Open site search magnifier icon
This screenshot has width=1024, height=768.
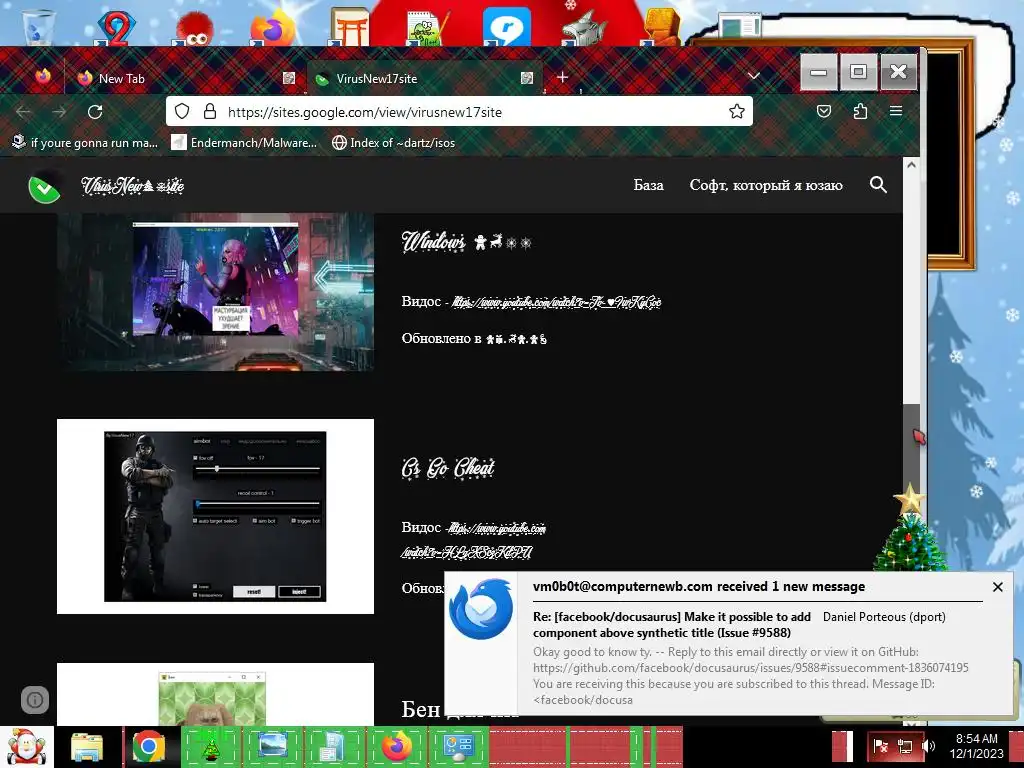click(x=878, y=185)
